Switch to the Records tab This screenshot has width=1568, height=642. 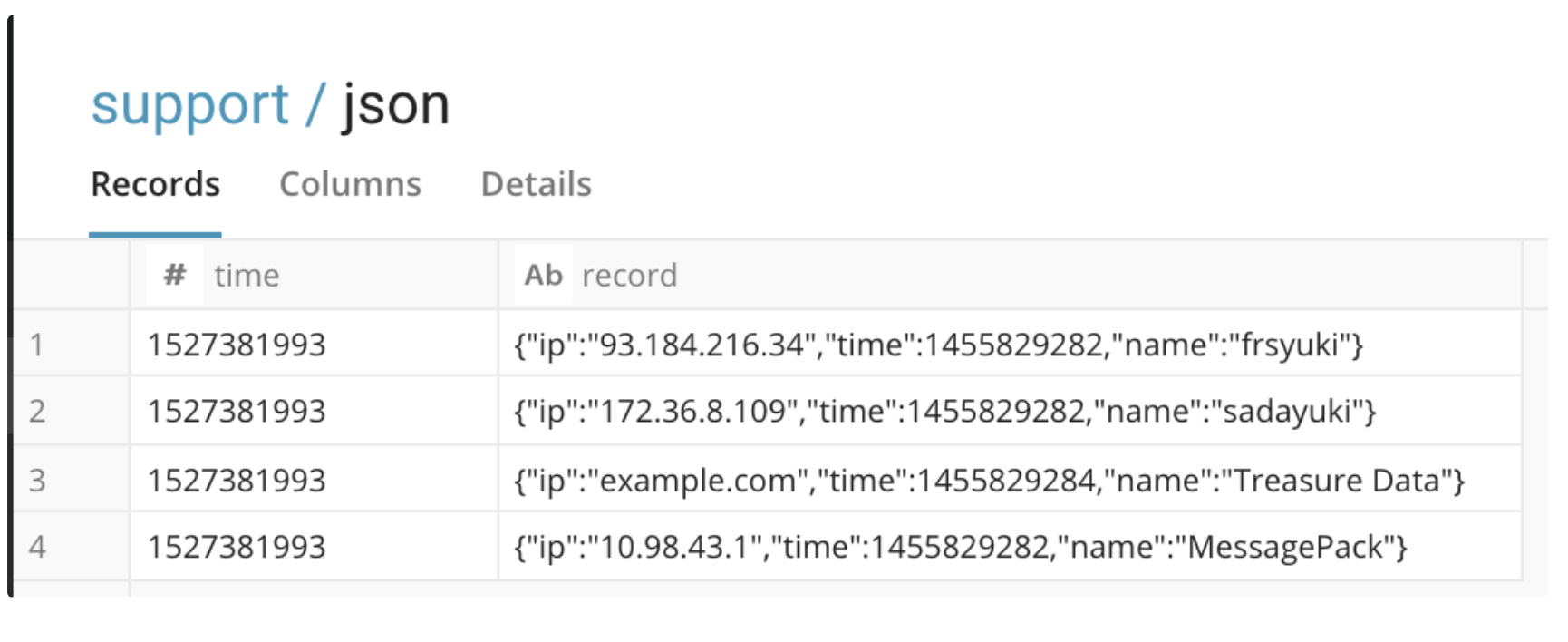[155, 185]
